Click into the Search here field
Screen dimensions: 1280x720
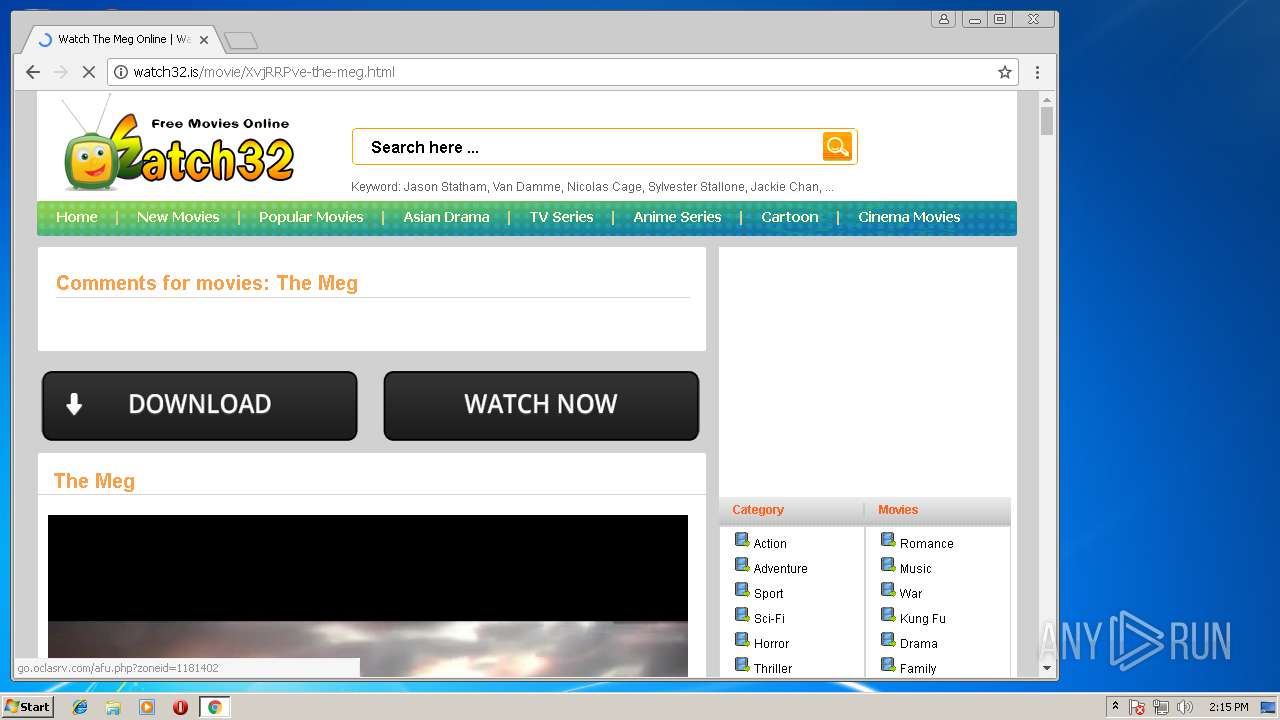tap(590, 147)
